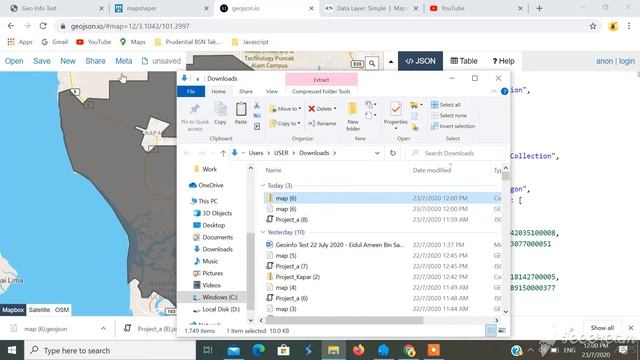Open Windows Start menu
The width and height of the screenshot is (640, 360).
12,350
